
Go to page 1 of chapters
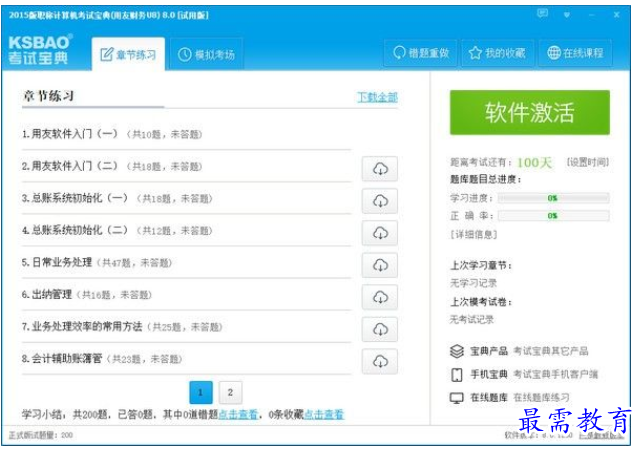point(201,392)
